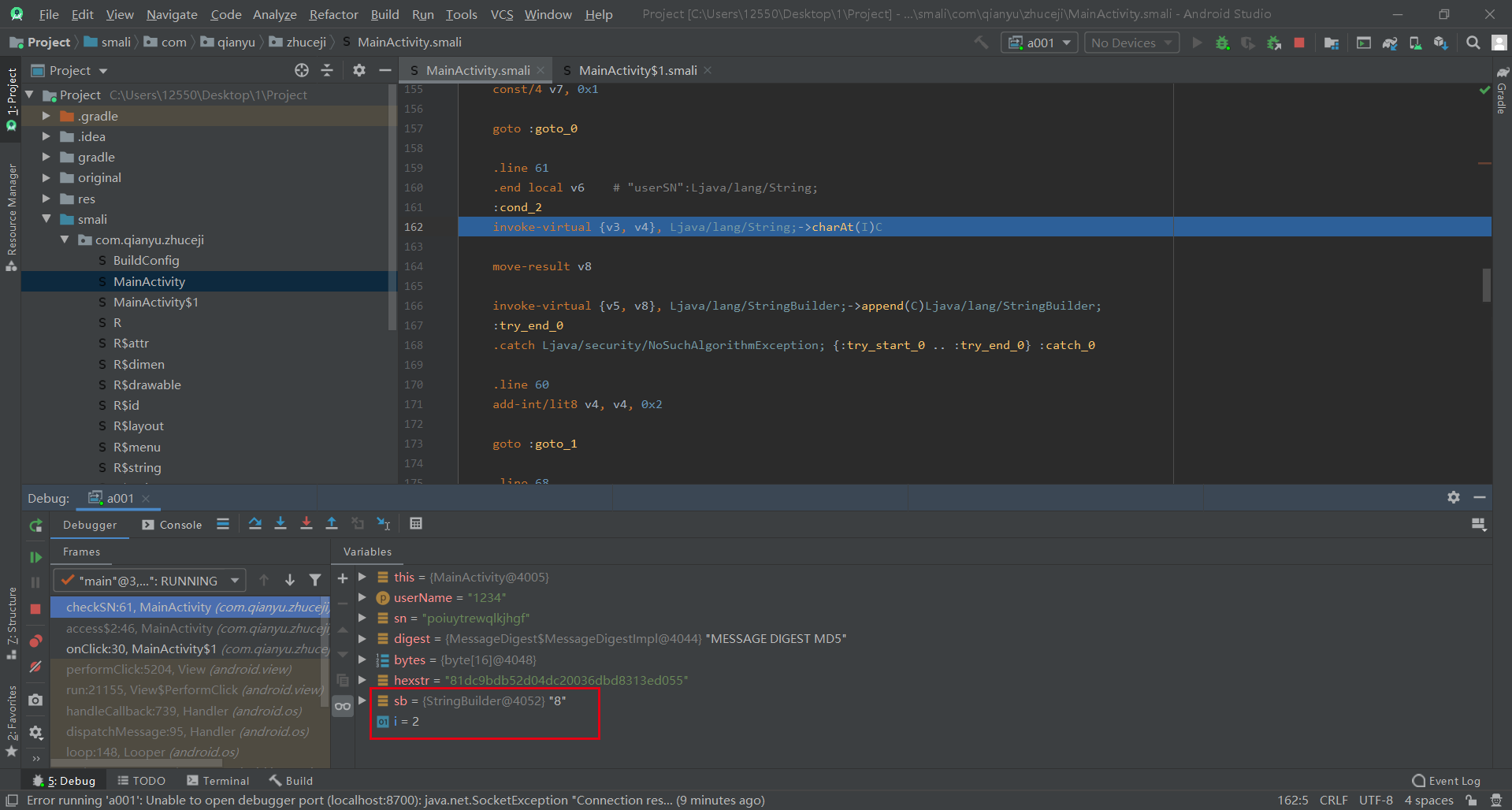This screenshot has width=1512, height=810.
Task: Select R$drawable in project tree
Action: (x=147, y=385)
